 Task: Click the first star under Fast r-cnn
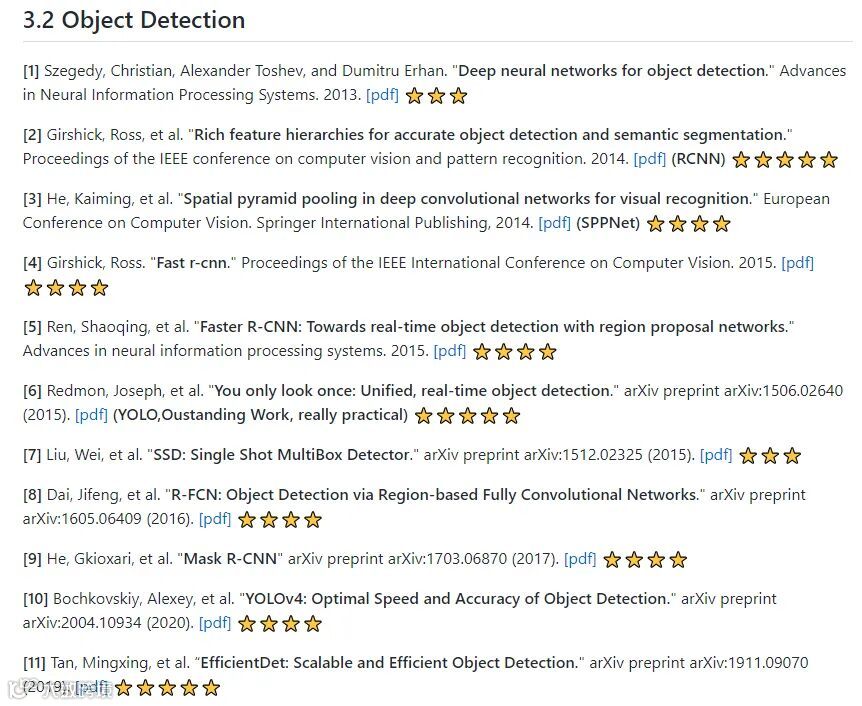pos(34,288)
